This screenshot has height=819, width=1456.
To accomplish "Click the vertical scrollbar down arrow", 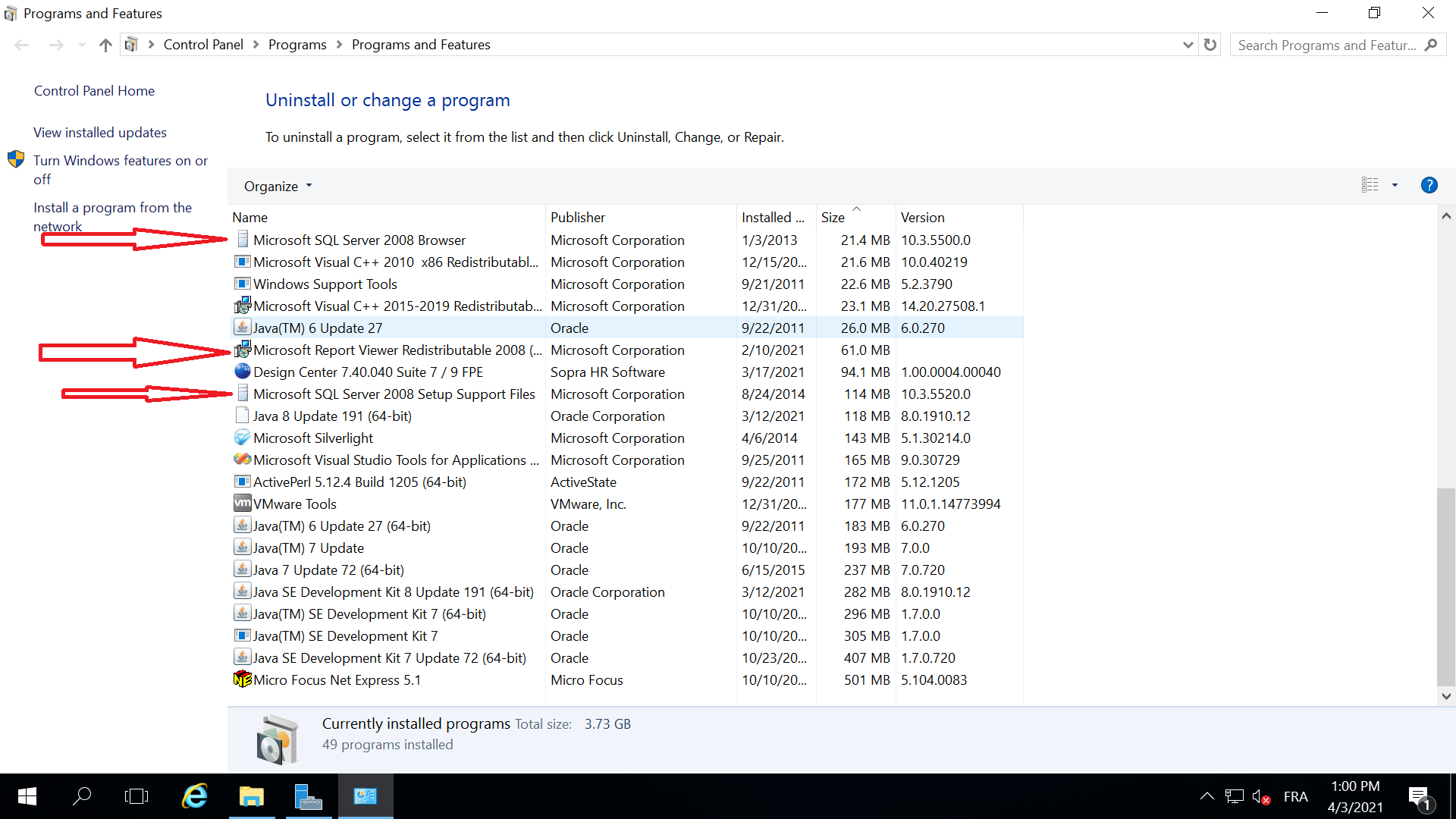I will (1446, 696).
